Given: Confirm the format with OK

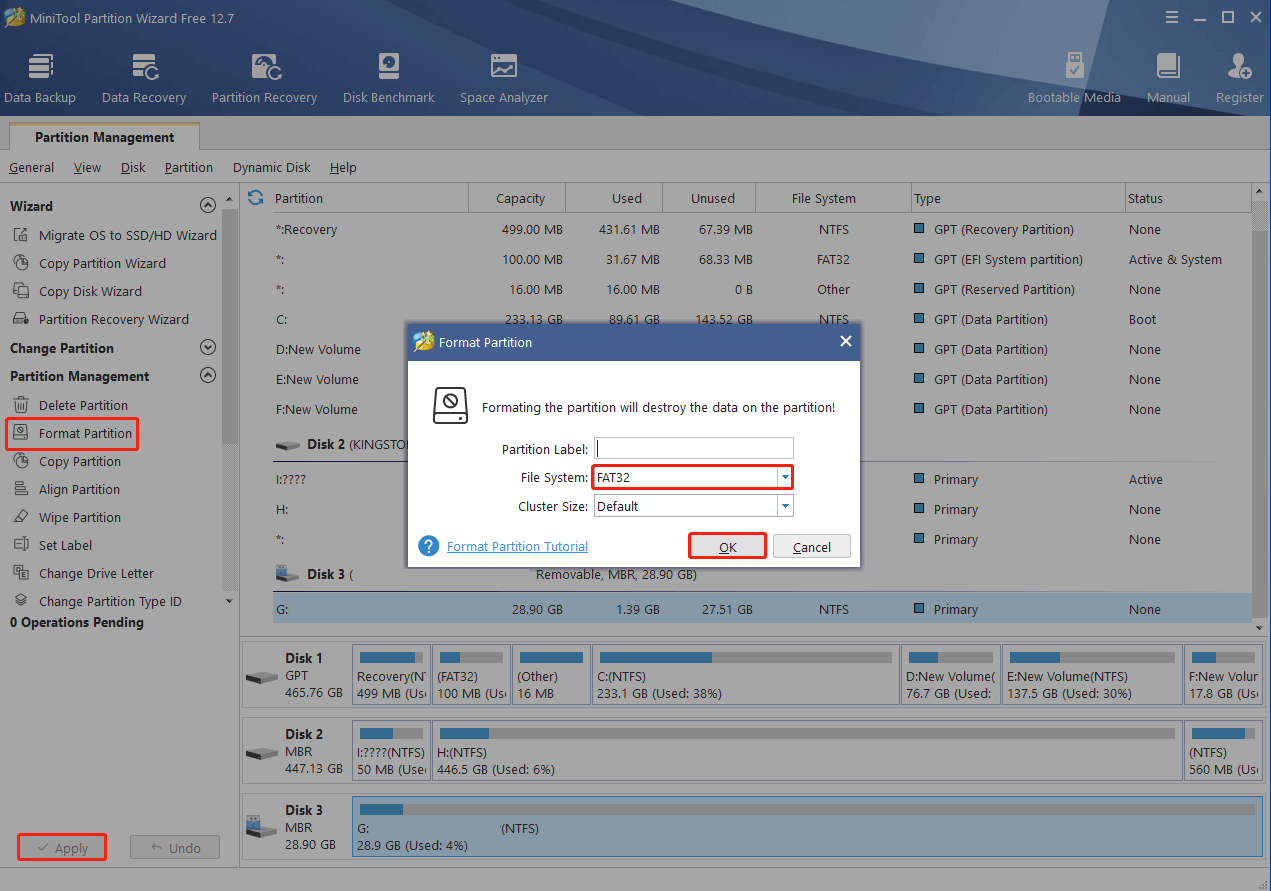Looking at the screenshot, I should pos(727,546).
